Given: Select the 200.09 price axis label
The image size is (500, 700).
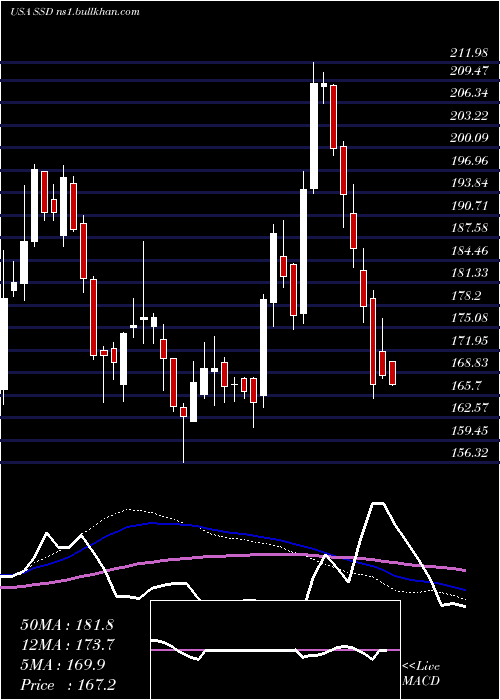Looking at the screenshot, I should tap(469, 138).
